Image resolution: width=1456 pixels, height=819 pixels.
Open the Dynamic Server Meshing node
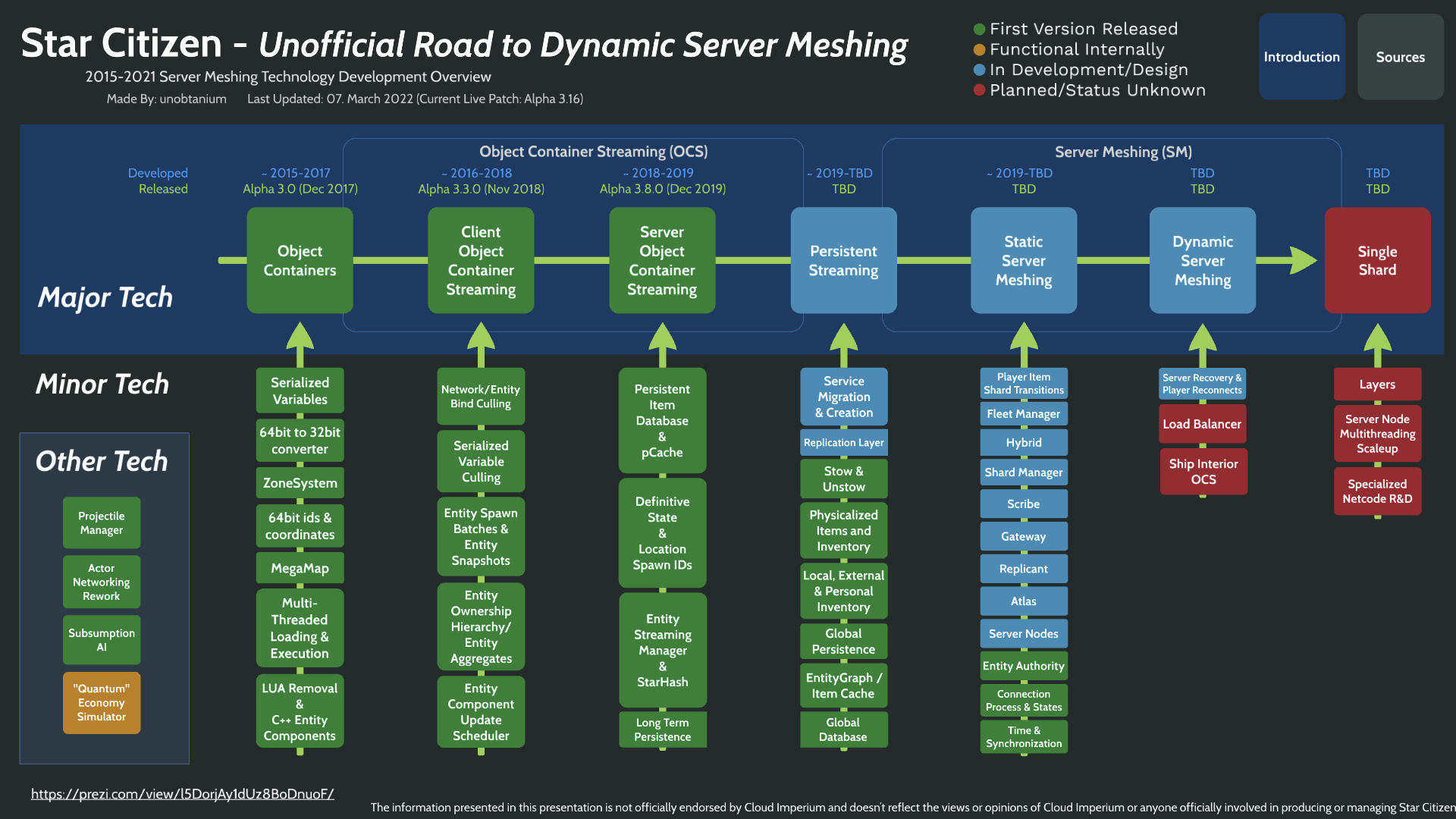click(1202, 261)
